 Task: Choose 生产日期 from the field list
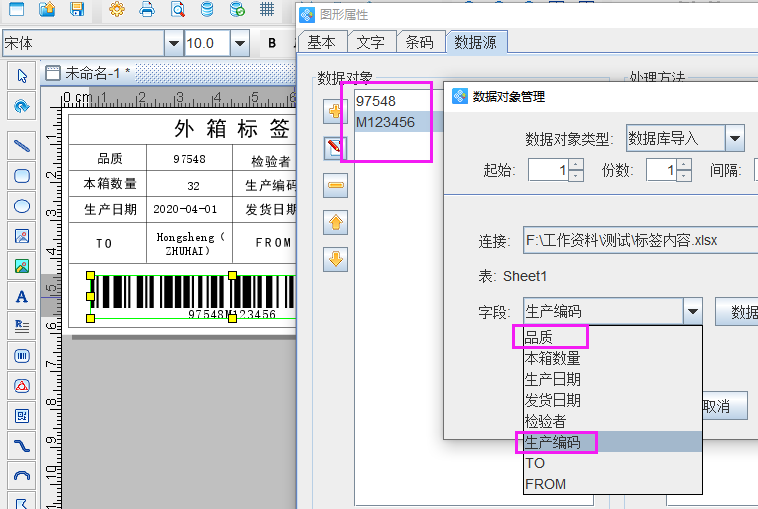pyautogui.click(x=552, y=379)
